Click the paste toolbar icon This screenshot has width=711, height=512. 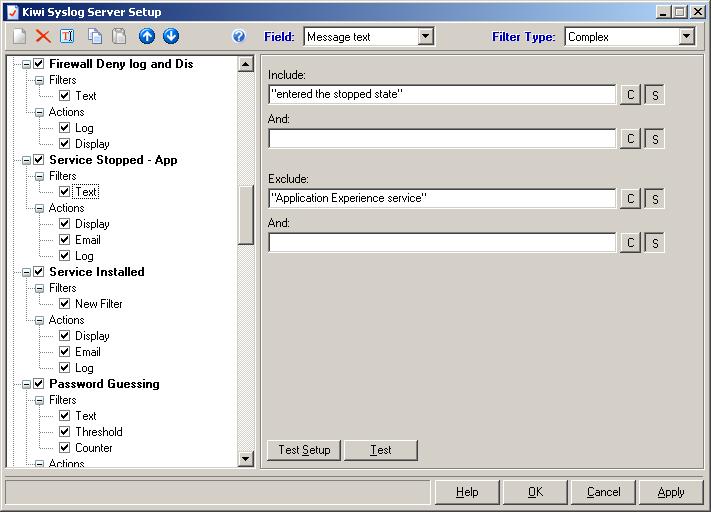tap(119, 36)
